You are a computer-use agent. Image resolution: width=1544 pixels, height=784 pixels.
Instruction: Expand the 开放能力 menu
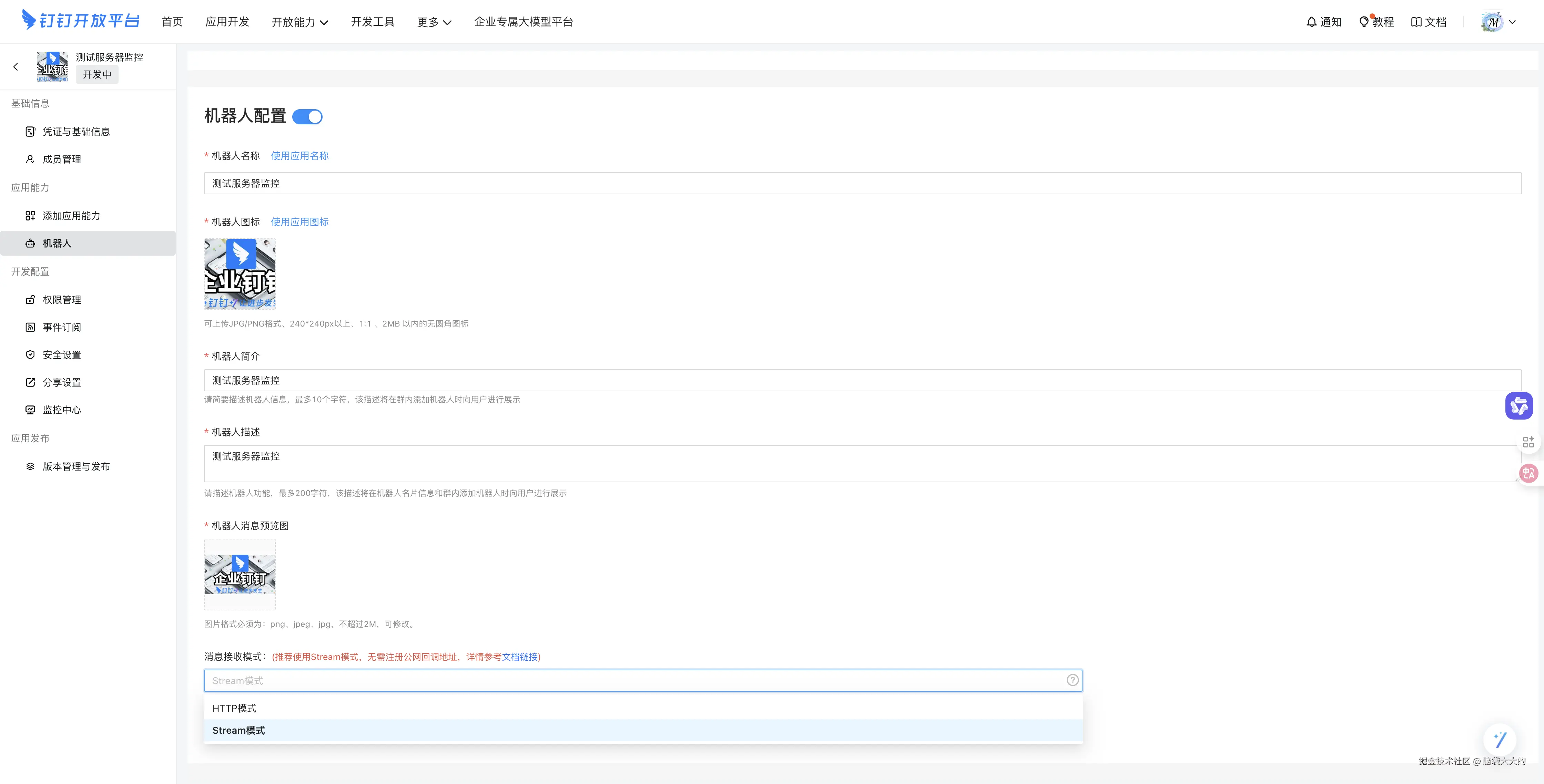(300, 22)
